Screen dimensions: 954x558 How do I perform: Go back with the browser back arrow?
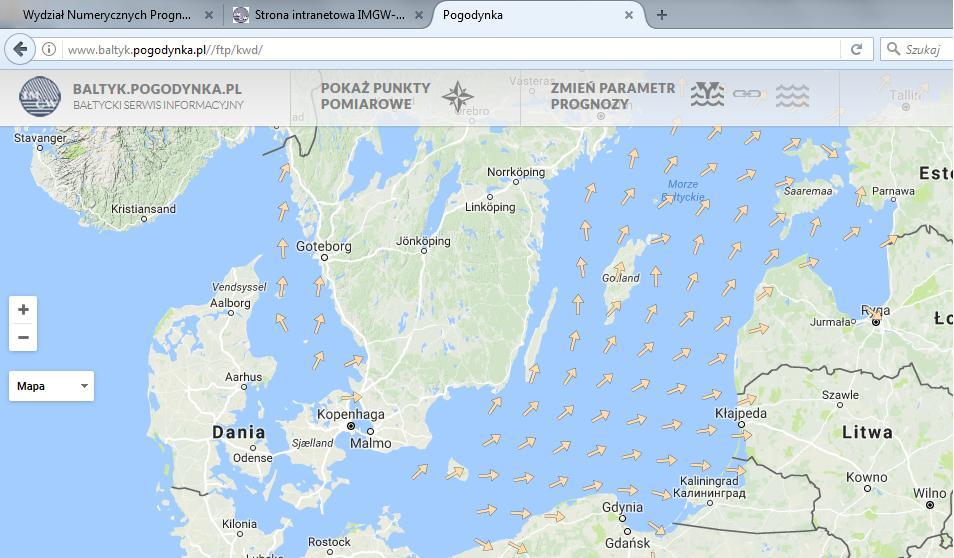(x=20, y=49)
